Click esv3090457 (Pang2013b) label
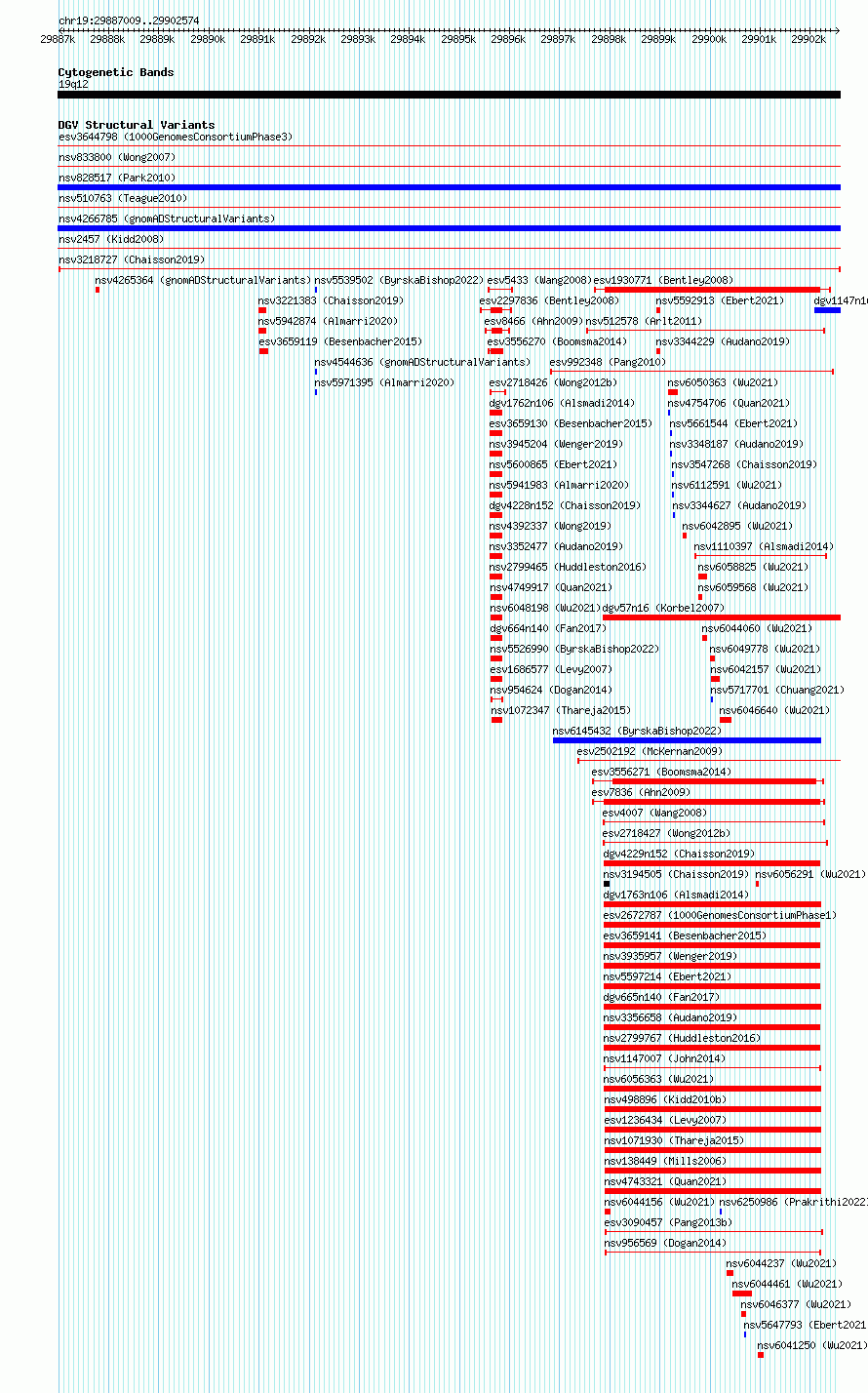Screen dimensions: 868x1393 click(668, 1222)
